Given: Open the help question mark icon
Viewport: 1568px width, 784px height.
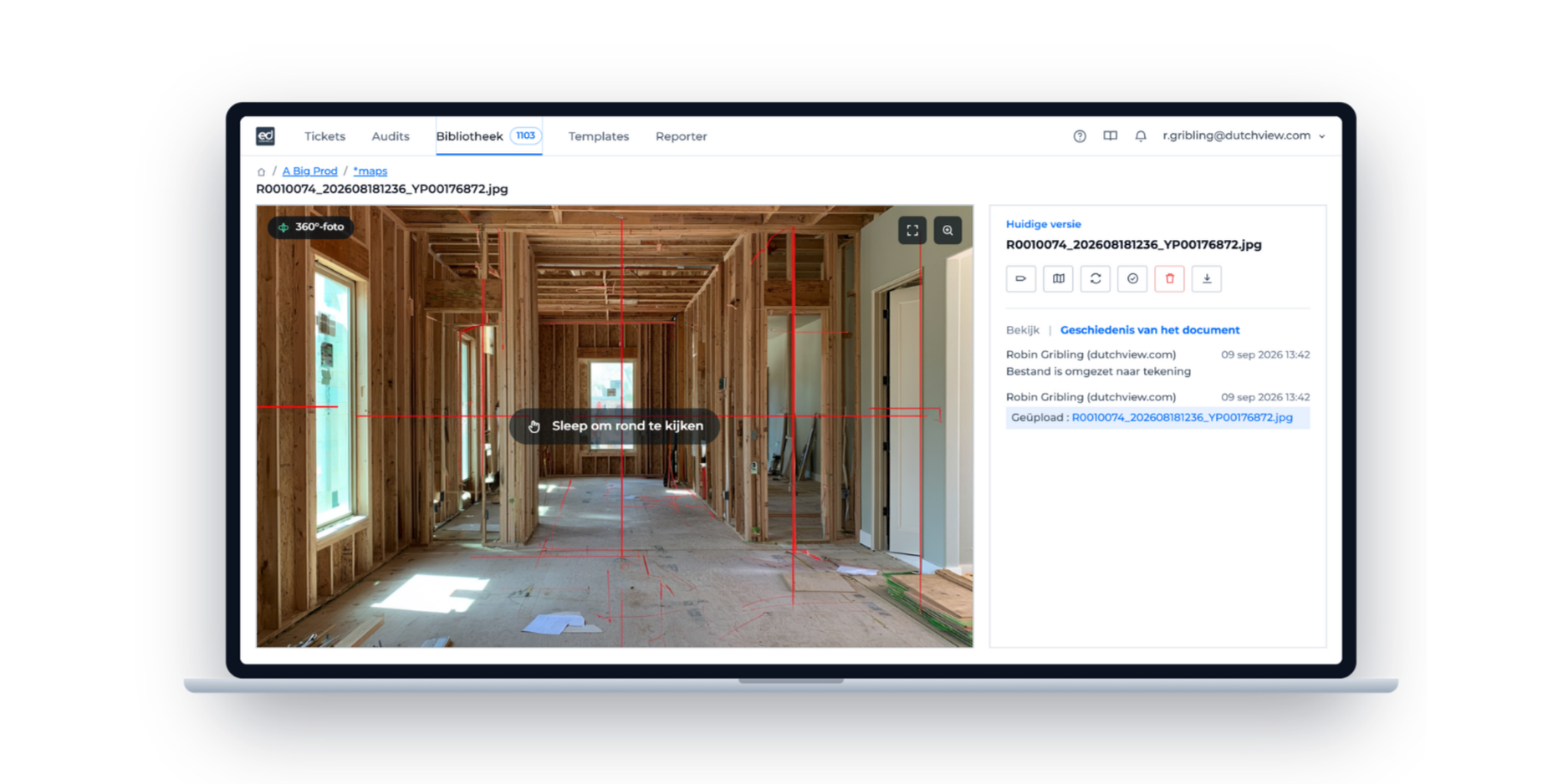Looking at the screenshot, I should tap(1080, 136).
